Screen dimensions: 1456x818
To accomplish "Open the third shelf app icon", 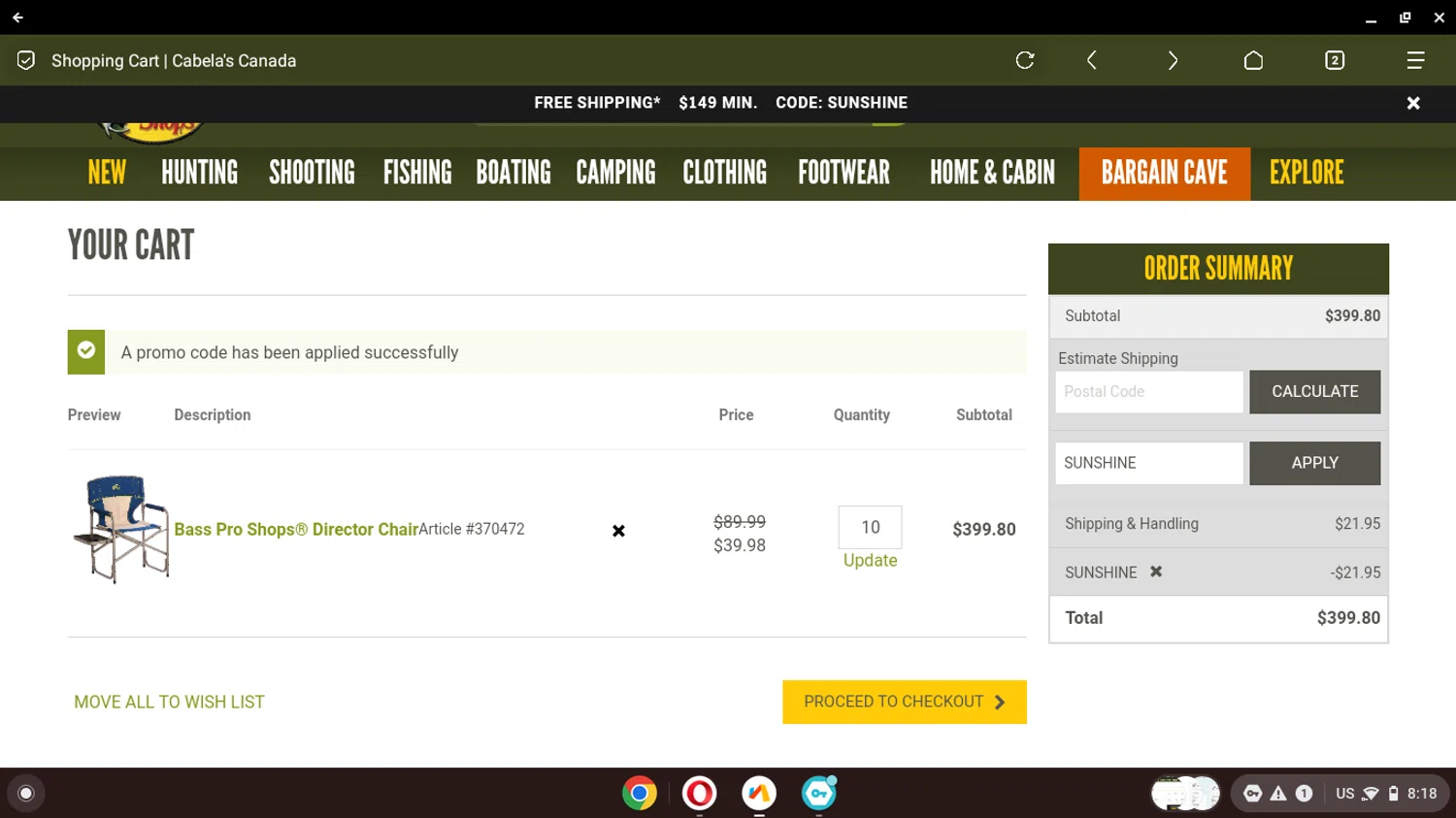I will [759, 794].
